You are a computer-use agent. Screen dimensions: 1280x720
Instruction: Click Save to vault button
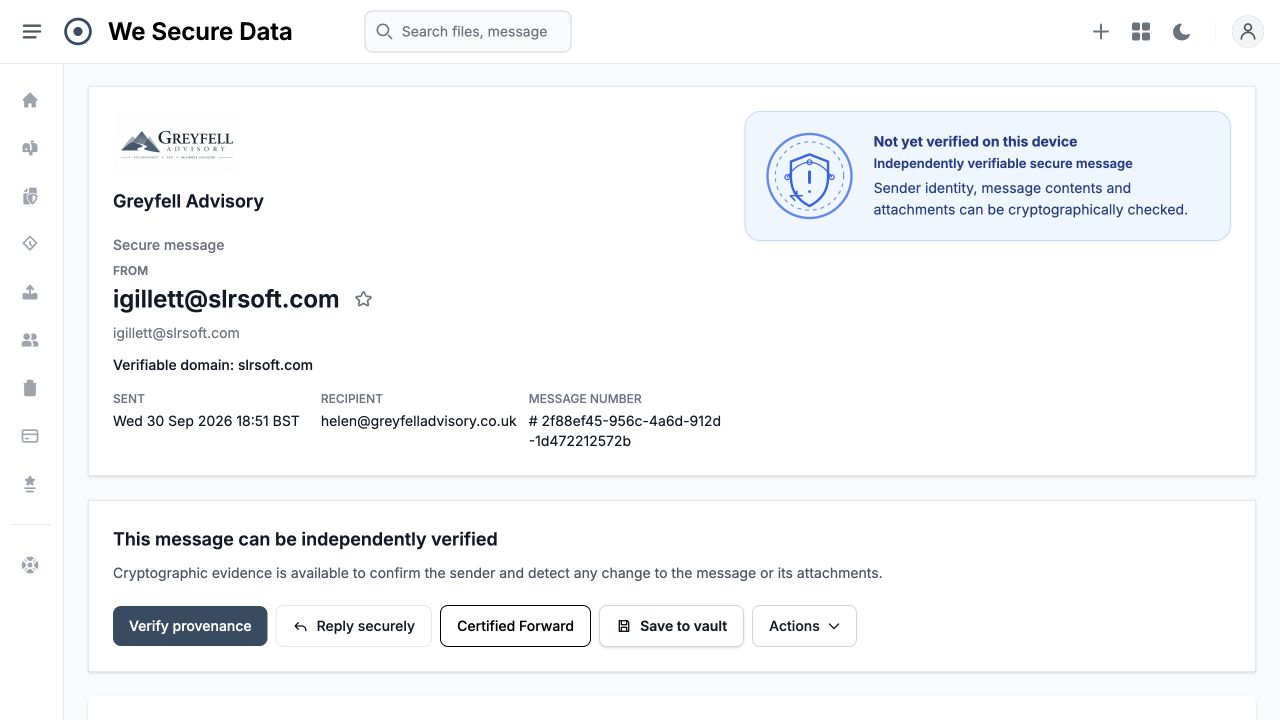671,626
